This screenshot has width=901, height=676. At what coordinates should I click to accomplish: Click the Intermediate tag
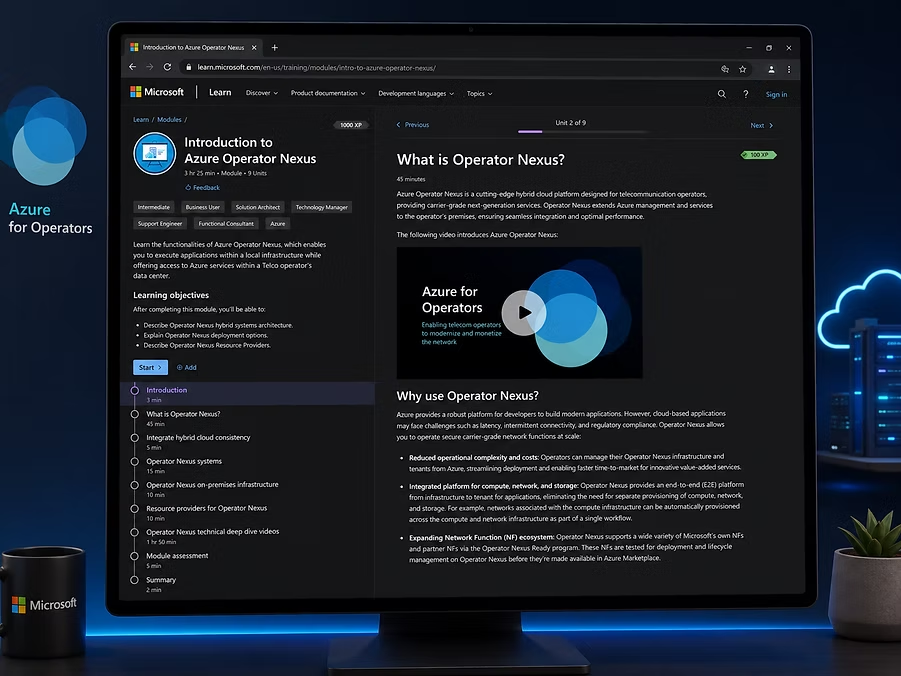153,207
